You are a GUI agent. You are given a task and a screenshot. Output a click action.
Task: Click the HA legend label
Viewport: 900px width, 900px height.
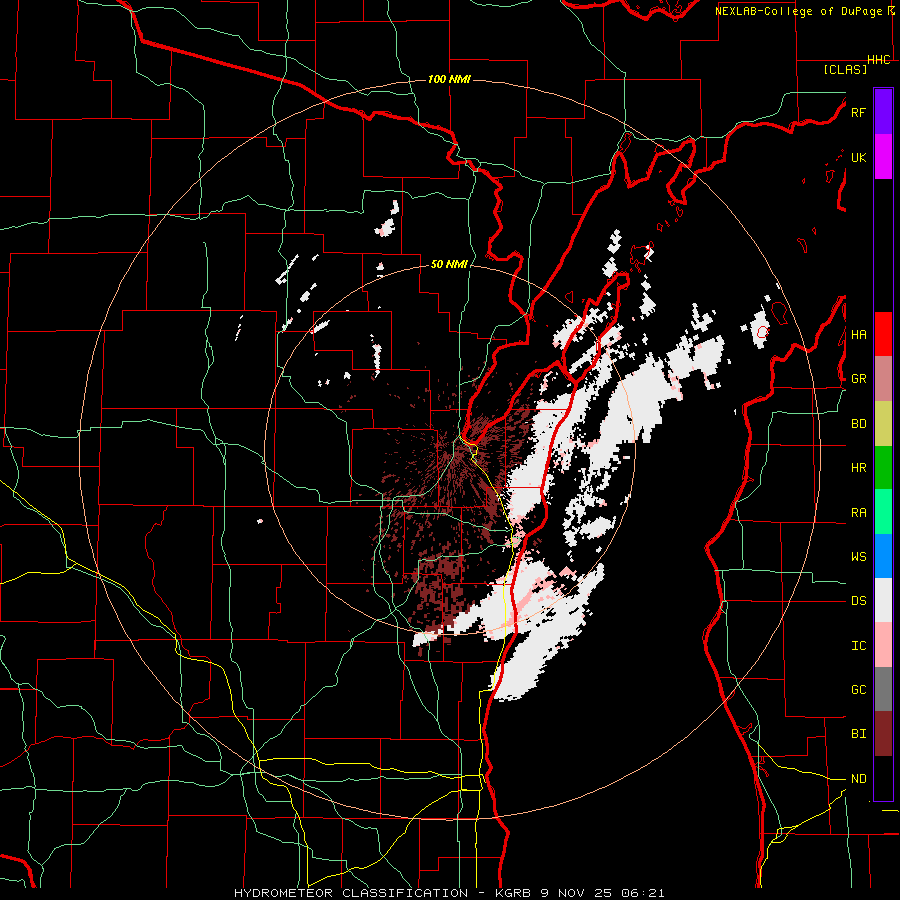(858, 334)
